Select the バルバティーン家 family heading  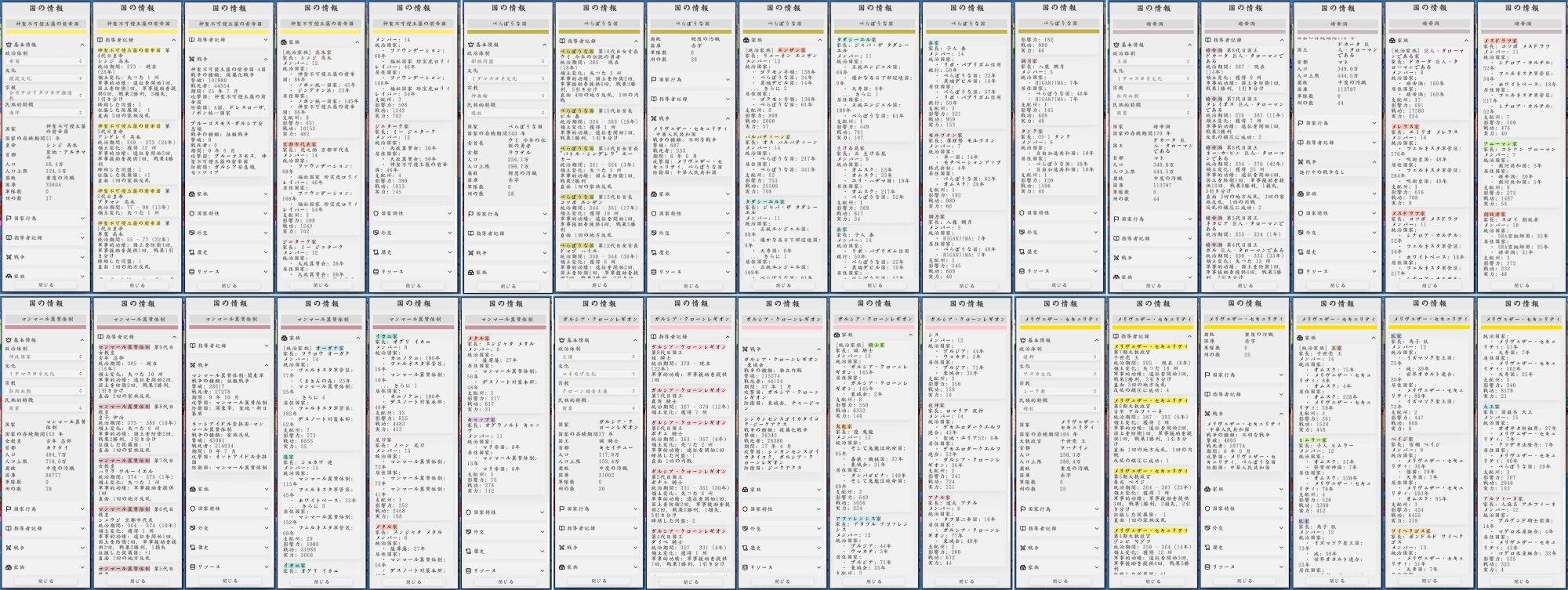[768, 136]
